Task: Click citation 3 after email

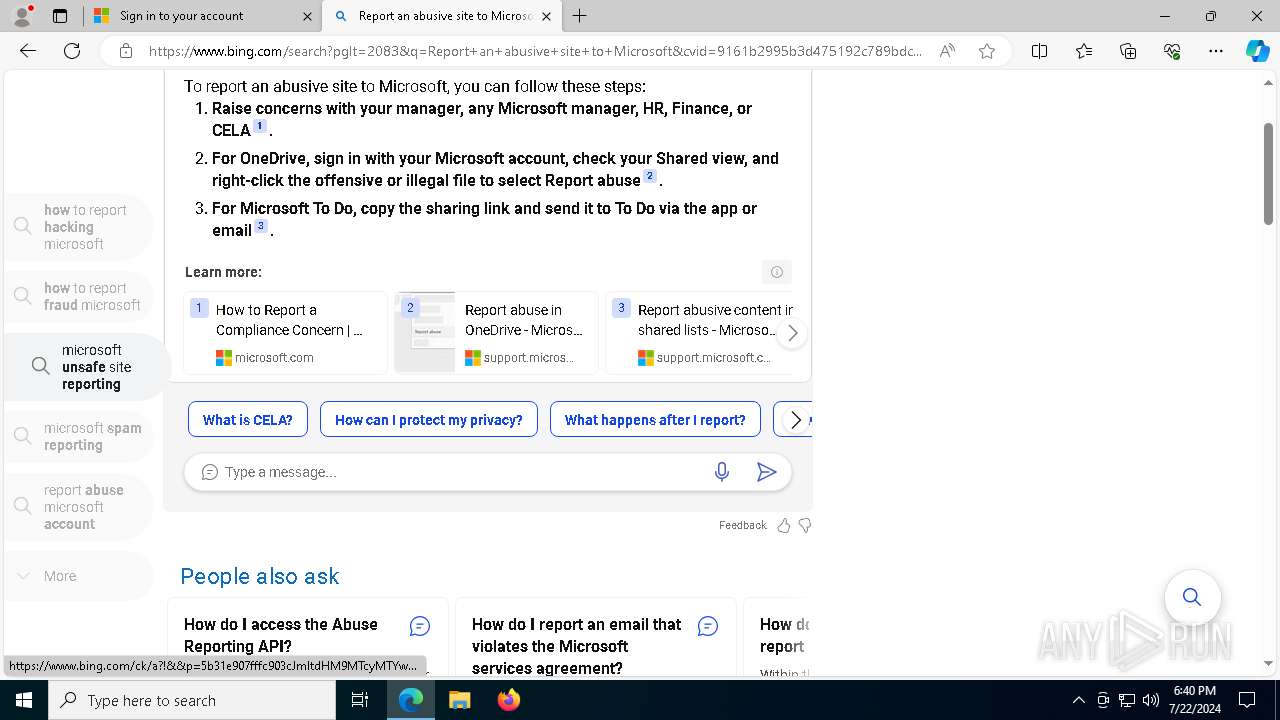Action: coord(261,226)
